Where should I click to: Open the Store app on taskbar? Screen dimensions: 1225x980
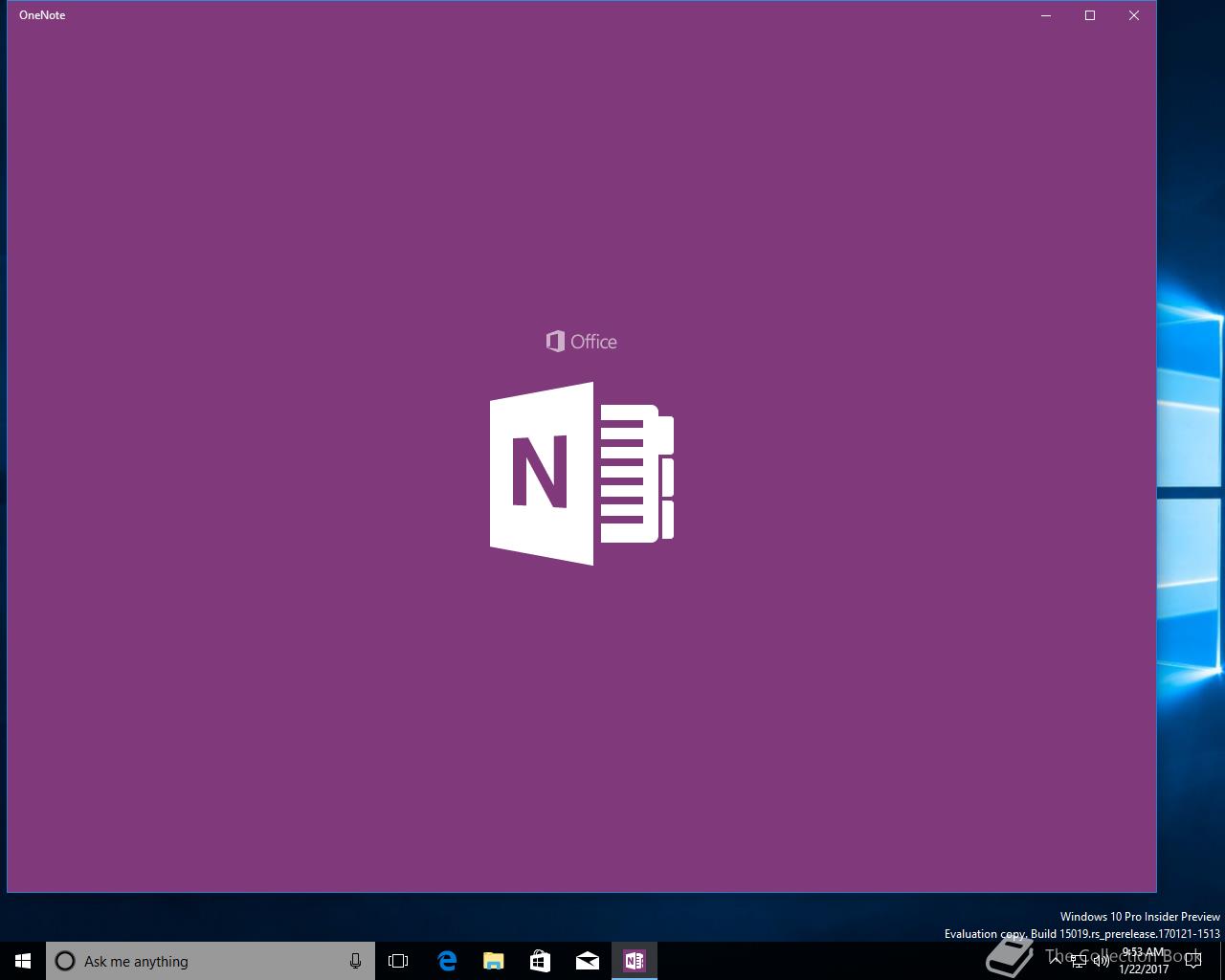point(540,961)
